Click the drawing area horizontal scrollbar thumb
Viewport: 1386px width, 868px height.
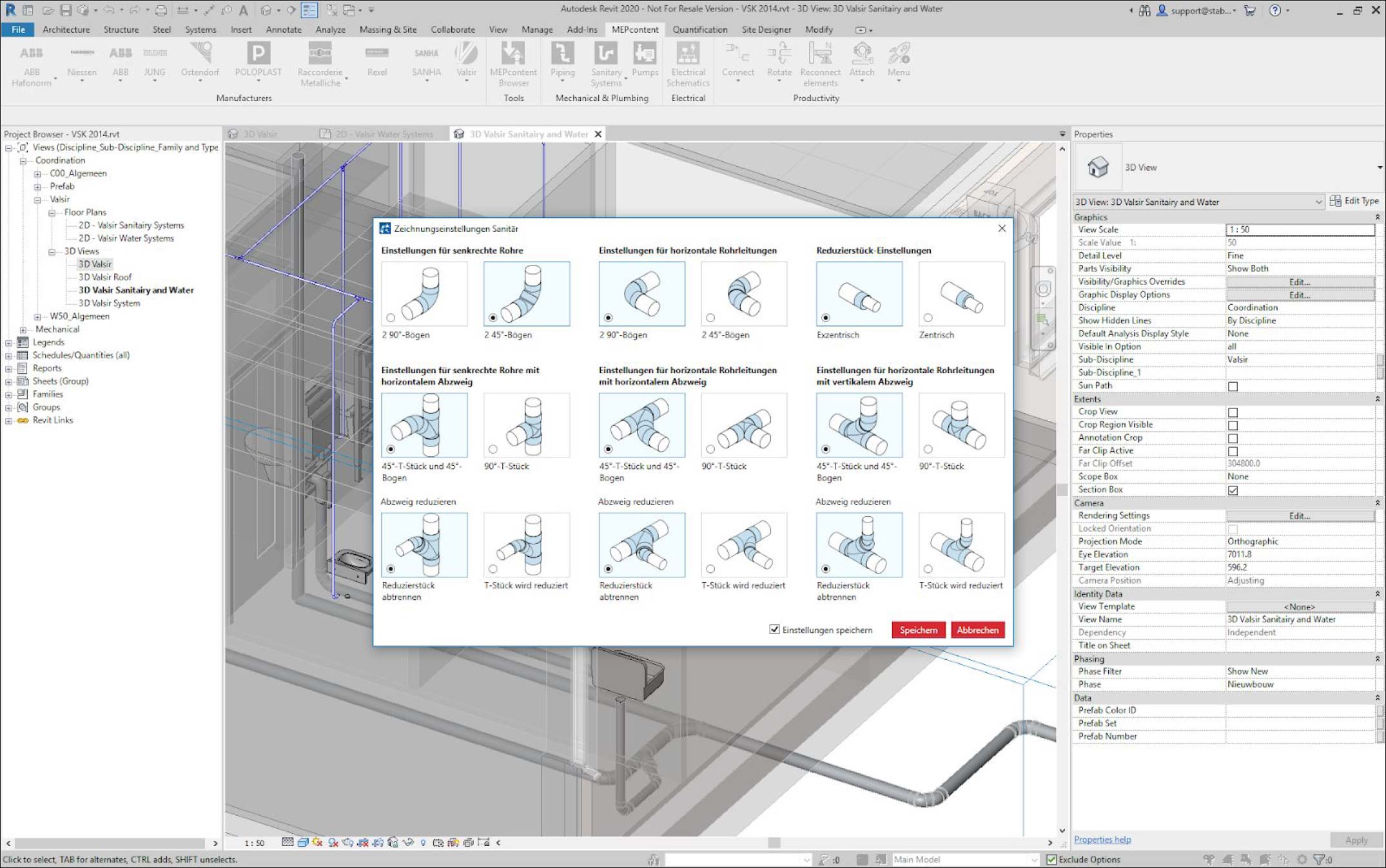[x=774, y=842]
